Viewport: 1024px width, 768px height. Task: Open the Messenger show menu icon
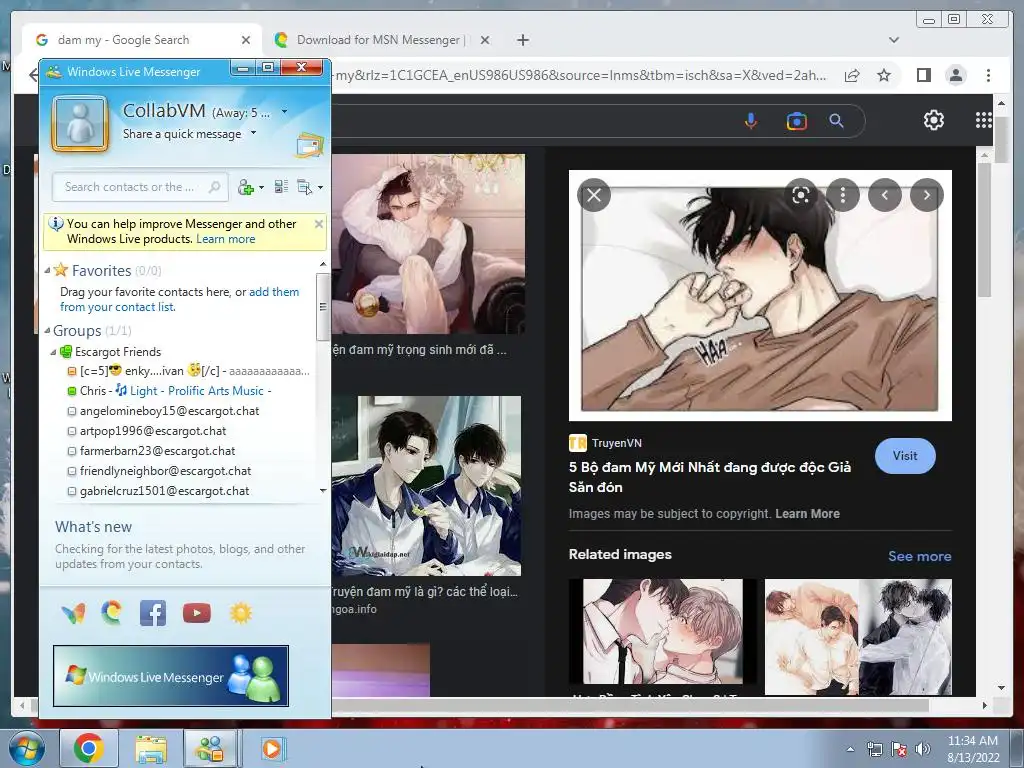[x=304, y=187]
